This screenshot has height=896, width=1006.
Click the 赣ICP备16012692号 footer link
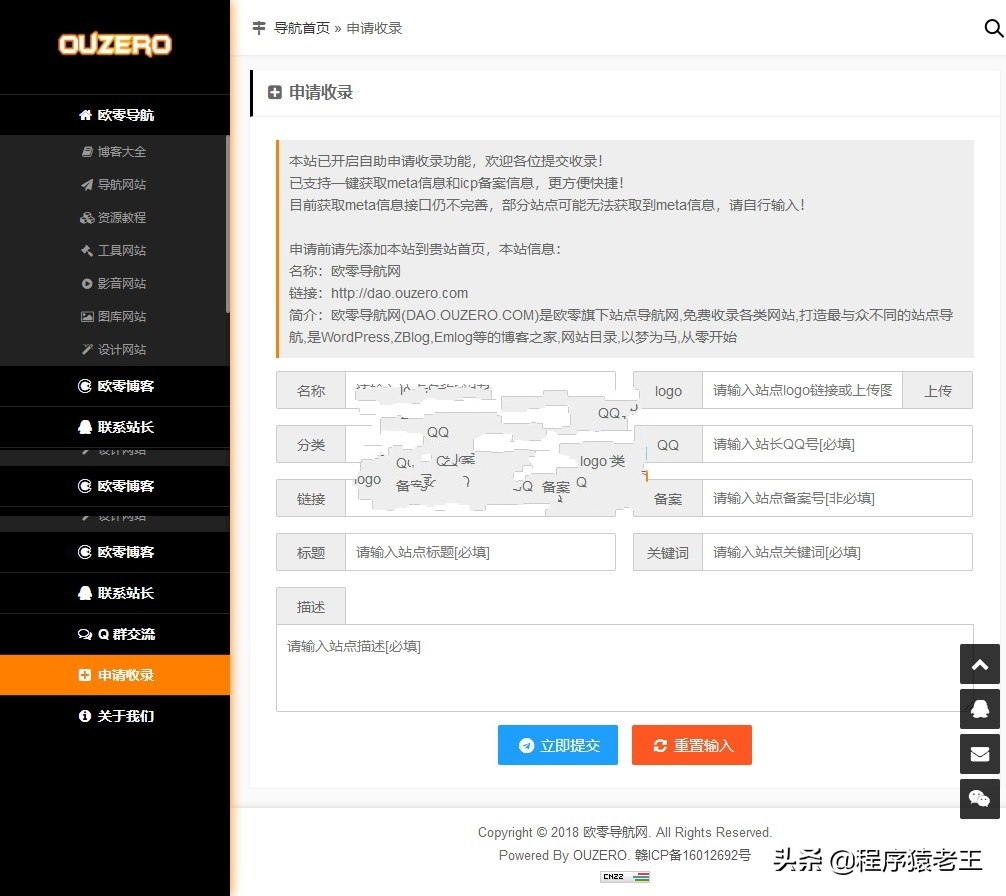click(692, 855)
